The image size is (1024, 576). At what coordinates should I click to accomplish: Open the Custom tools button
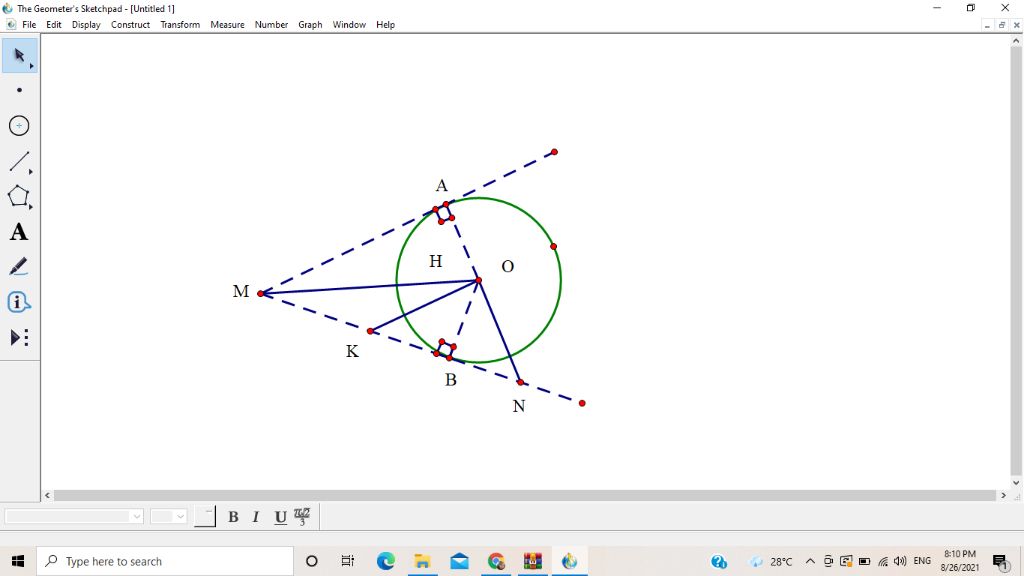click(x=20, y=338)
